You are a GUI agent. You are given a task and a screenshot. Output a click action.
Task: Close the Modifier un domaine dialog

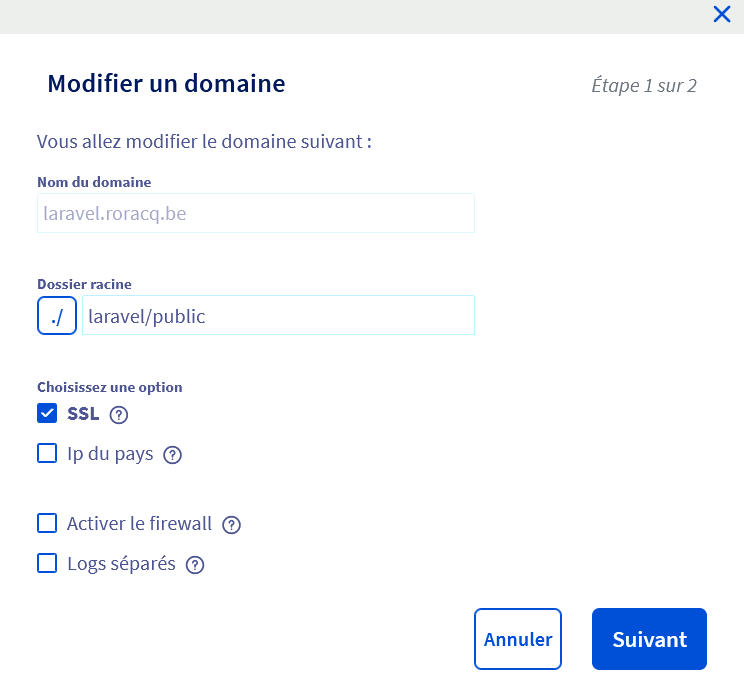[x=722, y=14]
